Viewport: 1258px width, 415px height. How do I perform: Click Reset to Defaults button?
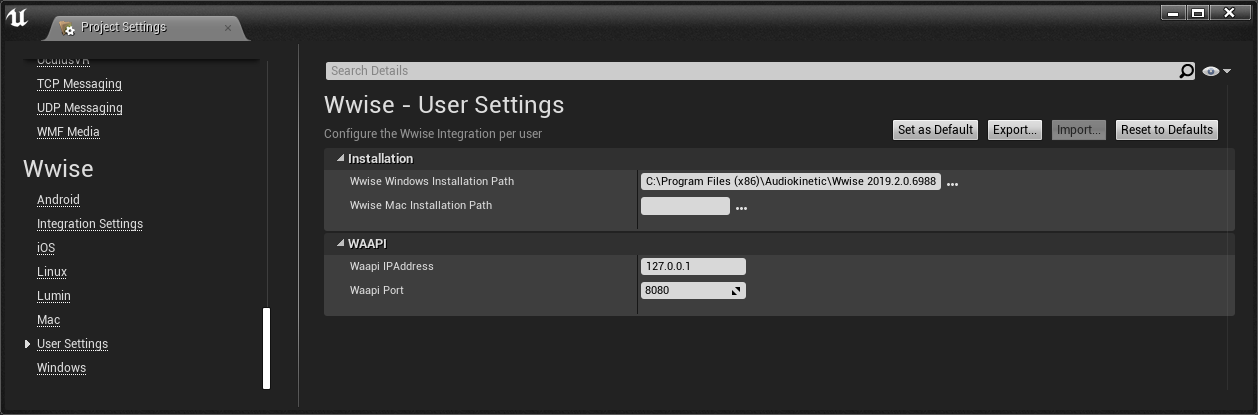pyautogui.click(x=1167, y=130)
